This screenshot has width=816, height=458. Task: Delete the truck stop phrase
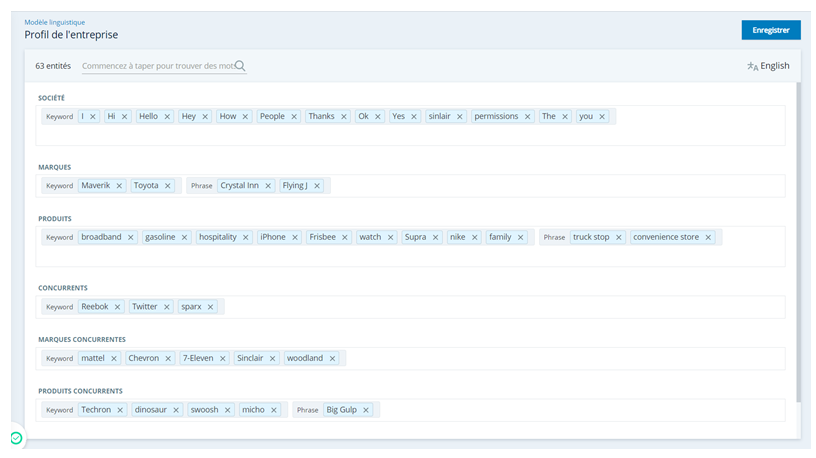pos(619,237)
